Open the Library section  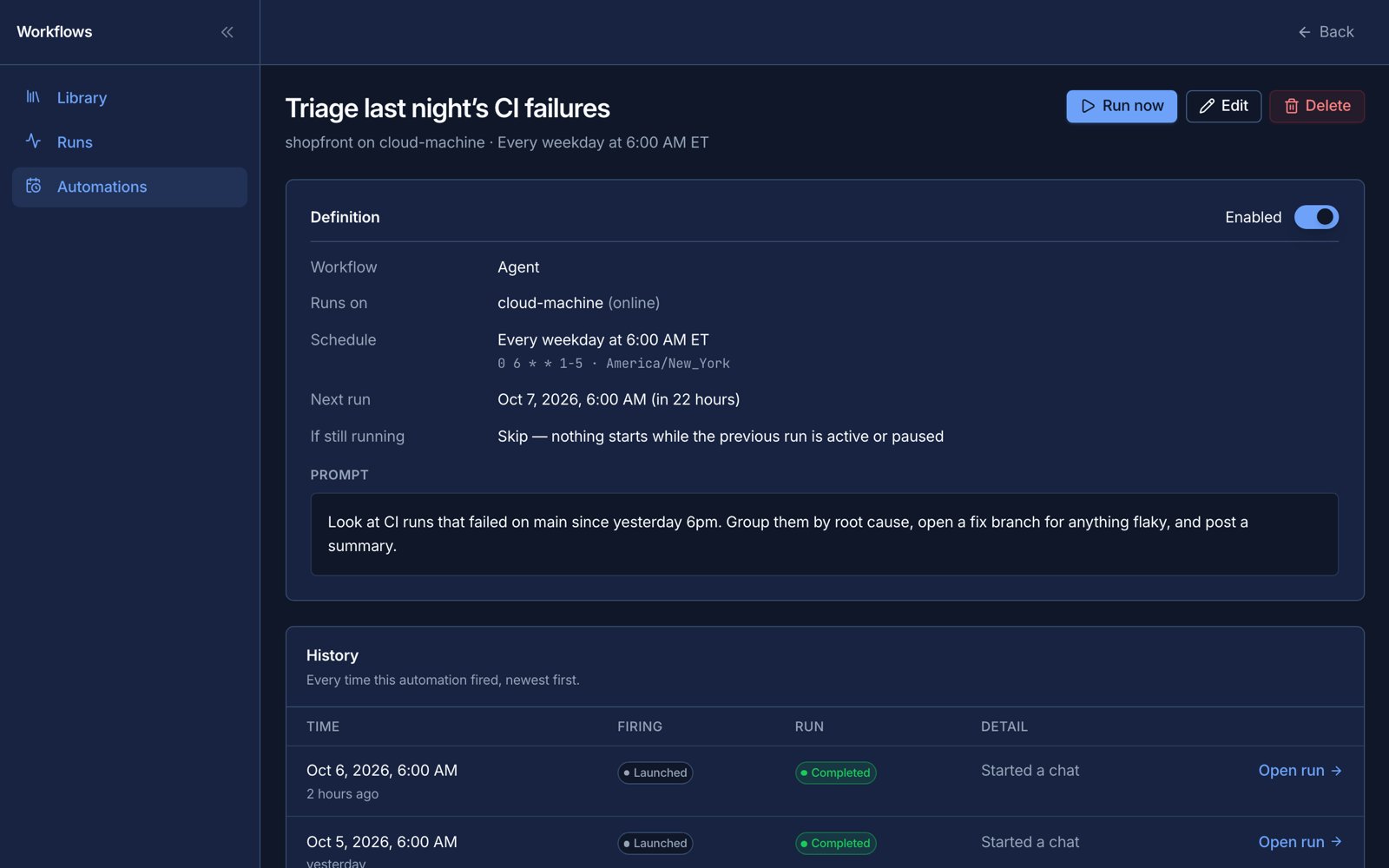coord(129,98)
